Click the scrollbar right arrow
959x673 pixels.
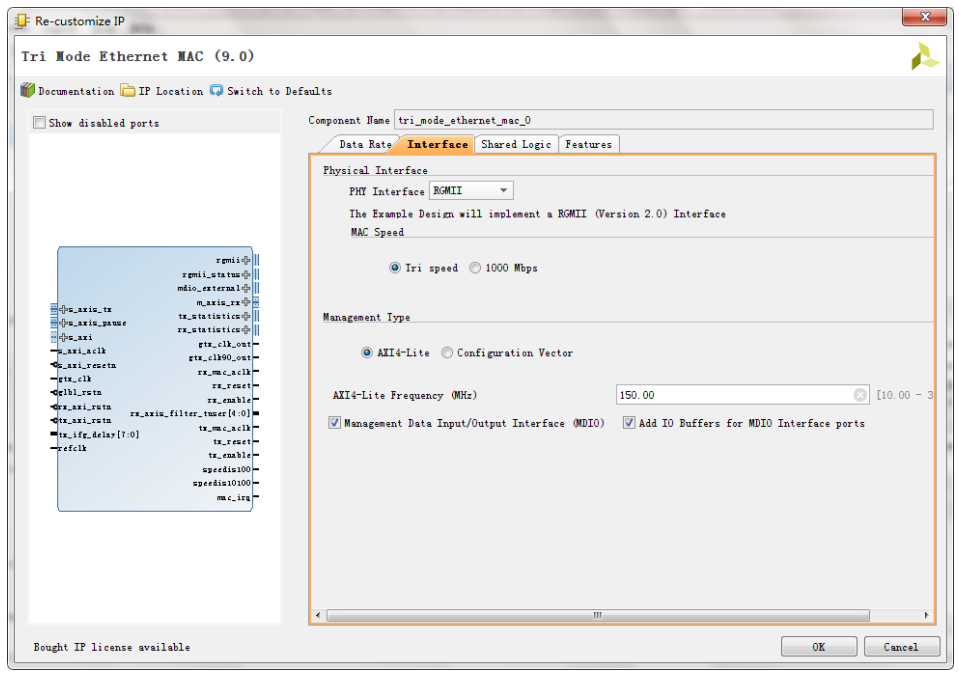[926, 615]
